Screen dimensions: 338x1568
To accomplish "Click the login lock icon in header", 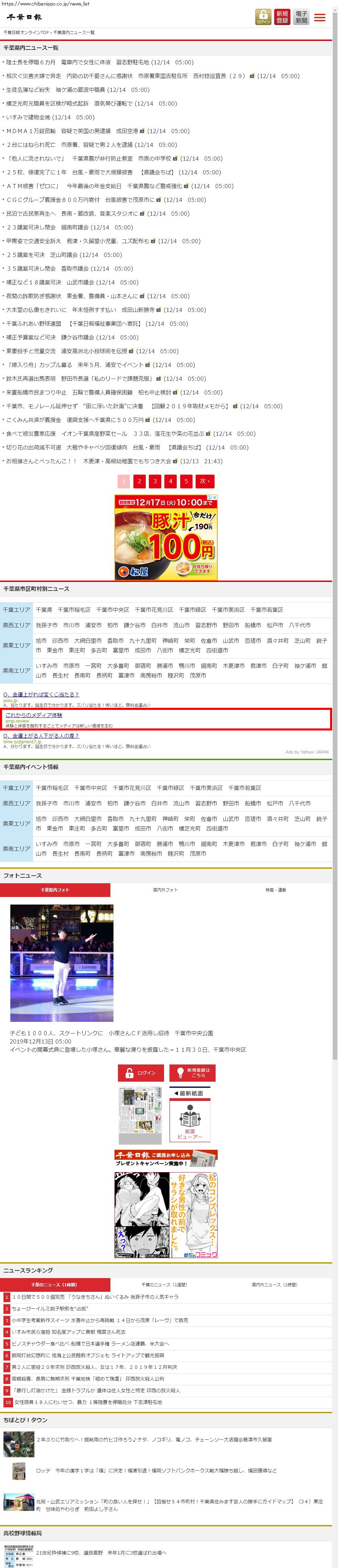I will point(262,17).
